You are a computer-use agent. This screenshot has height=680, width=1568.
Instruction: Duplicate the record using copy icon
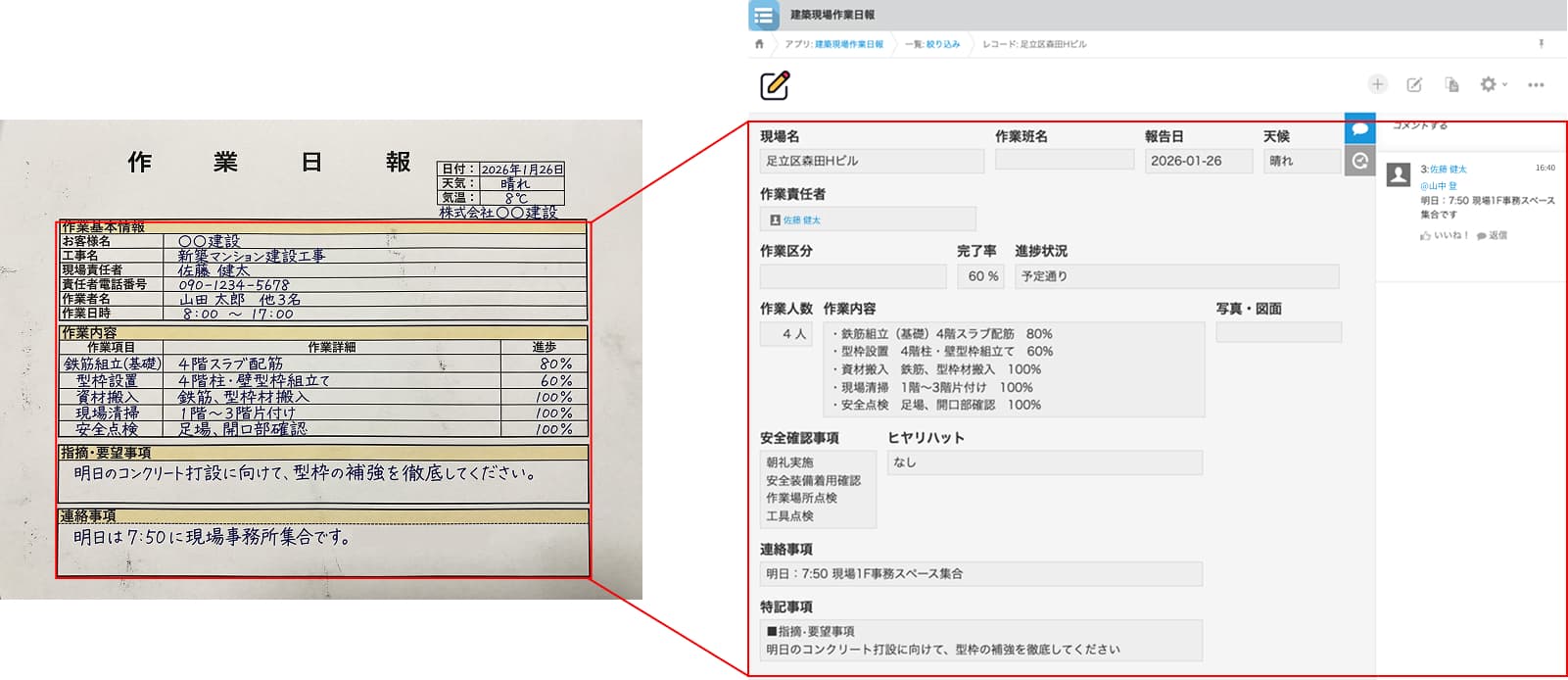click(1452, 85)
